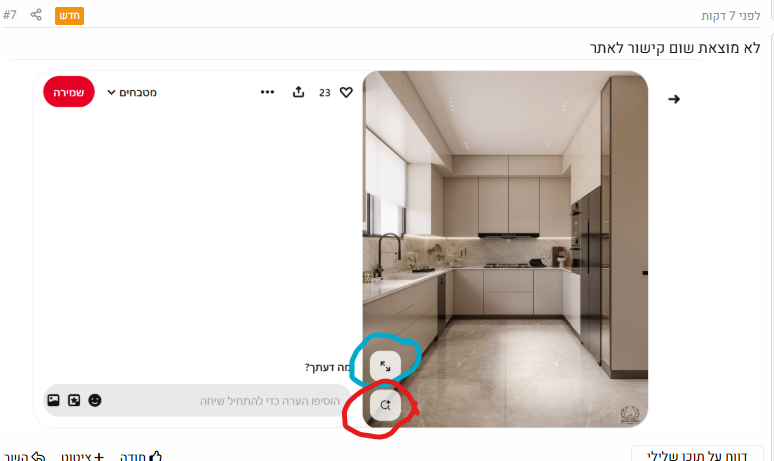Click the השב reply button
The width and height of the screenshot is (774, 461).
[x=25, y=456]
